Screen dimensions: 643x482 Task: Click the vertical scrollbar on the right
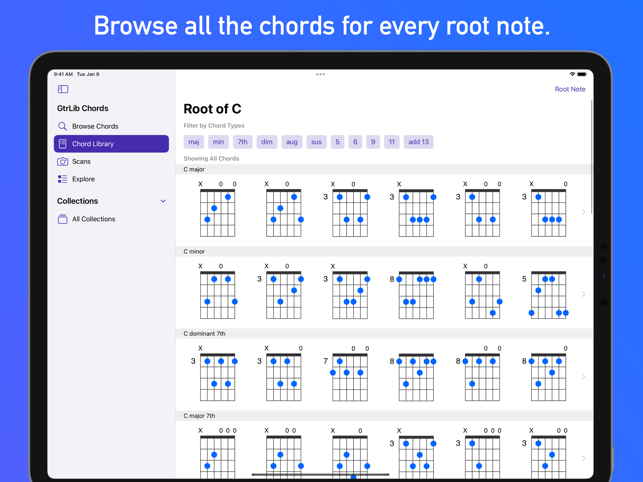pos(591,157)
